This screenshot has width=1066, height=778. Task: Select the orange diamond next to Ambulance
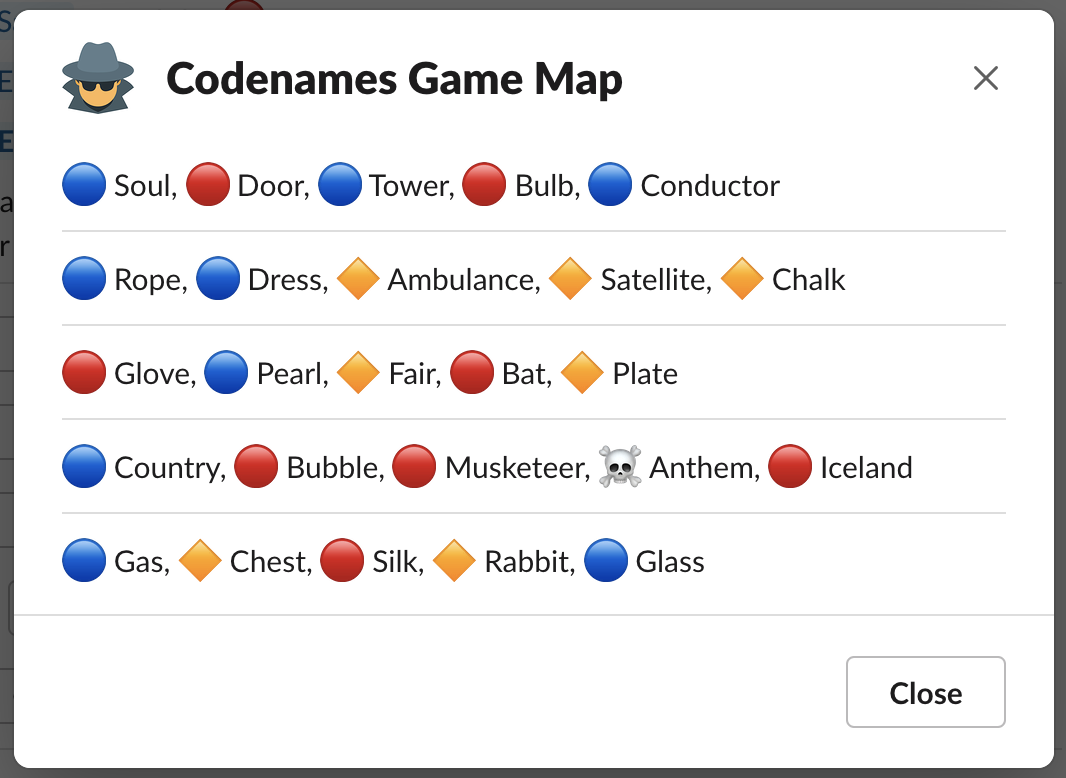point(357,279)
